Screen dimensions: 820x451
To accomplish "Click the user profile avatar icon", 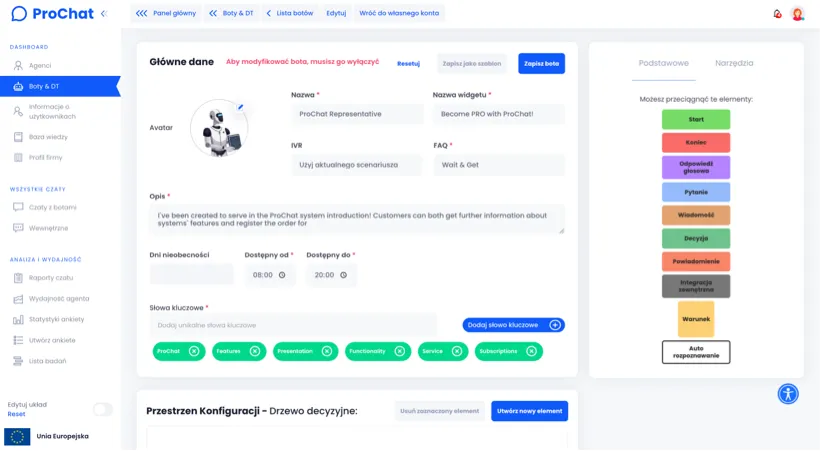I will [x=797, y=14].
